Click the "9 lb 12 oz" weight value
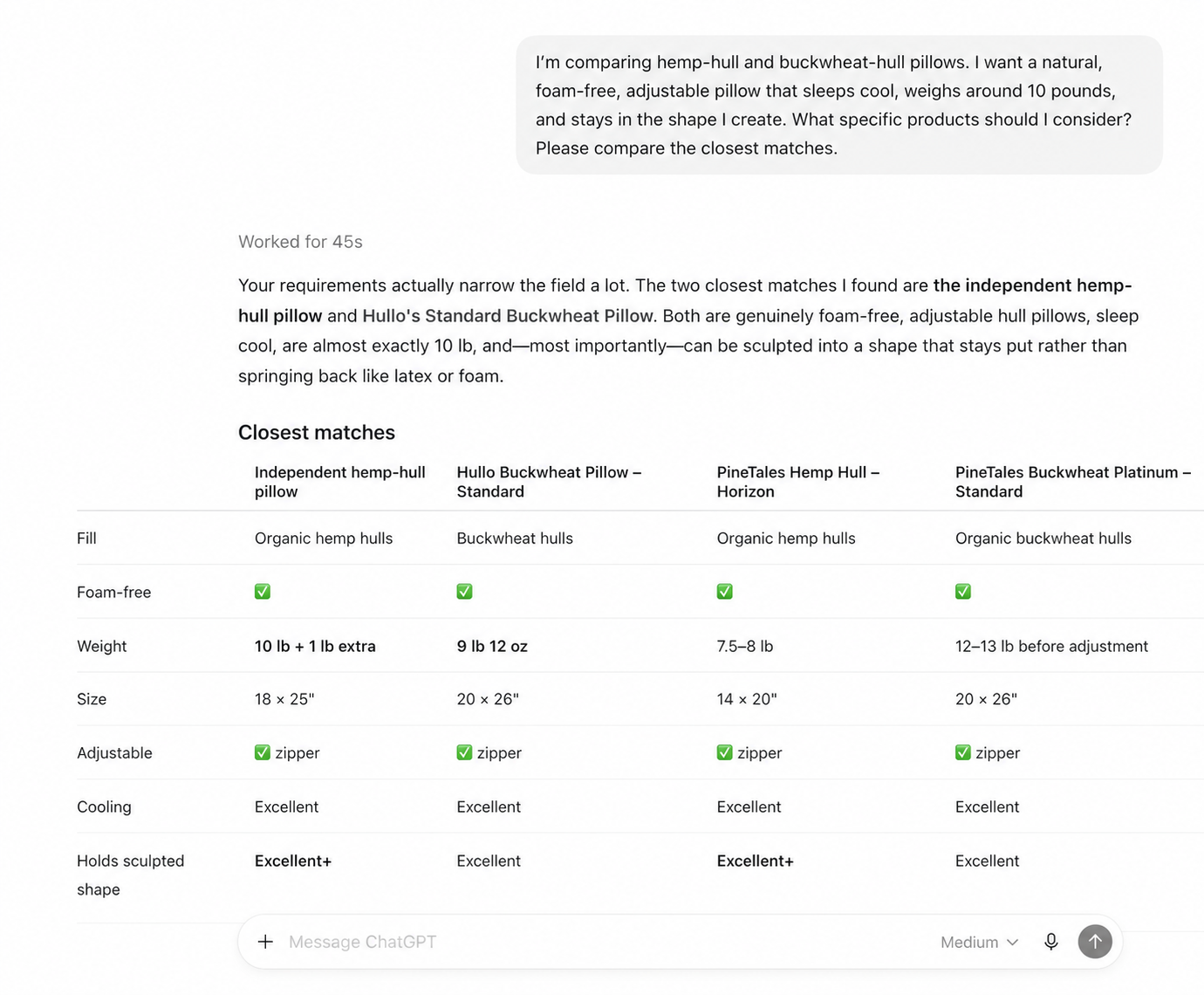Image resolution: width=1204 pixels, height=995 pixels. click(492, 647)
